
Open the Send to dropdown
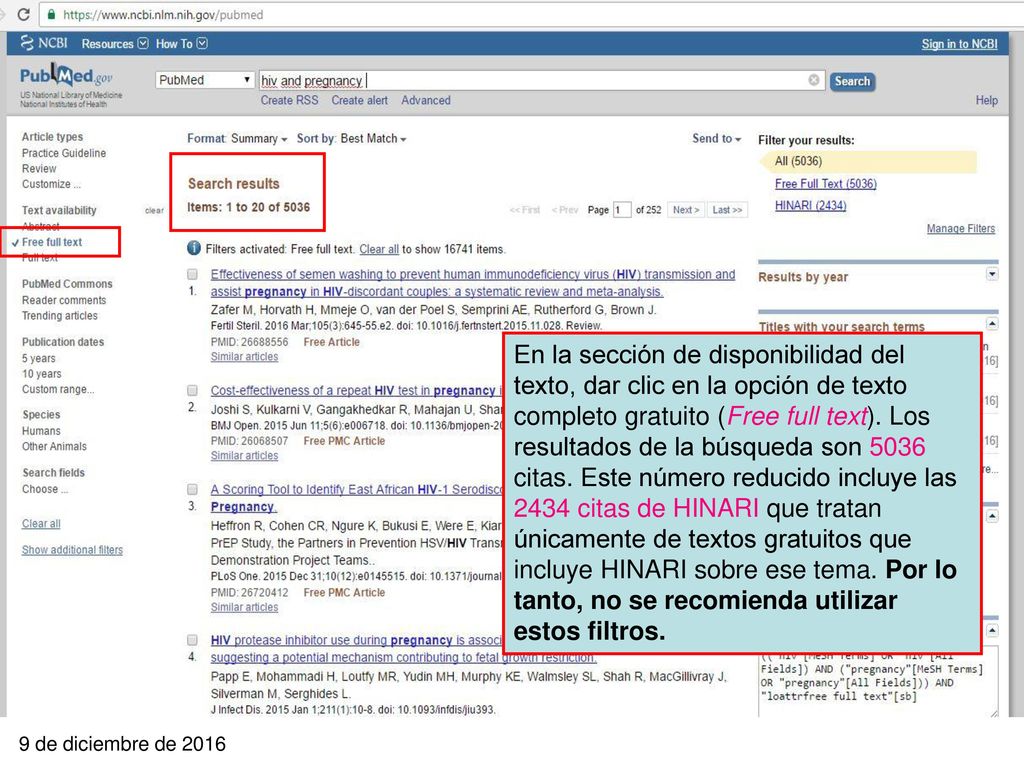[716, 138]
